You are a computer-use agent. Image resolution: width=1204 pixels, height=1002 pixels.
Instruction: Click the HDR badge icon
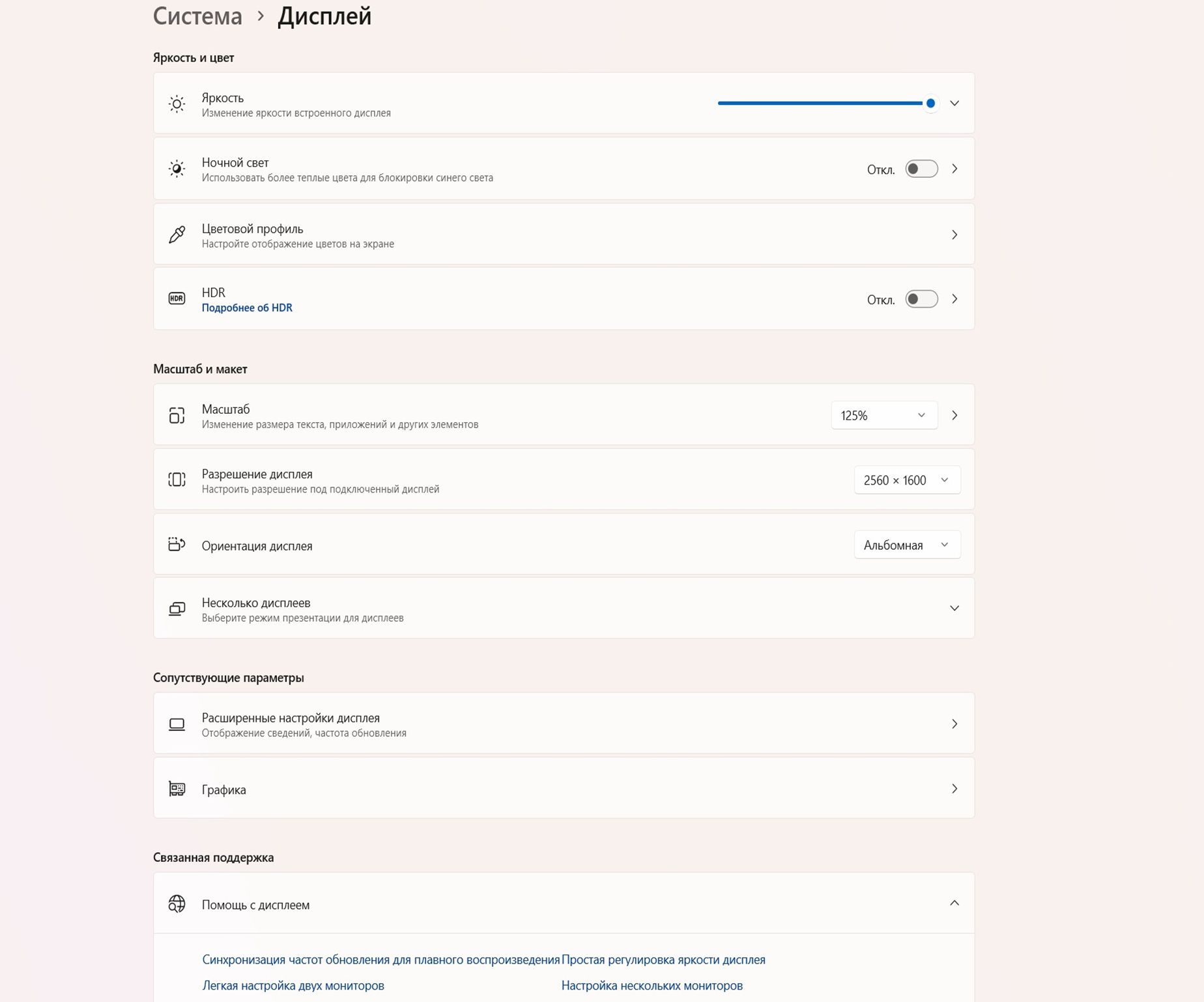click(177, 298)
